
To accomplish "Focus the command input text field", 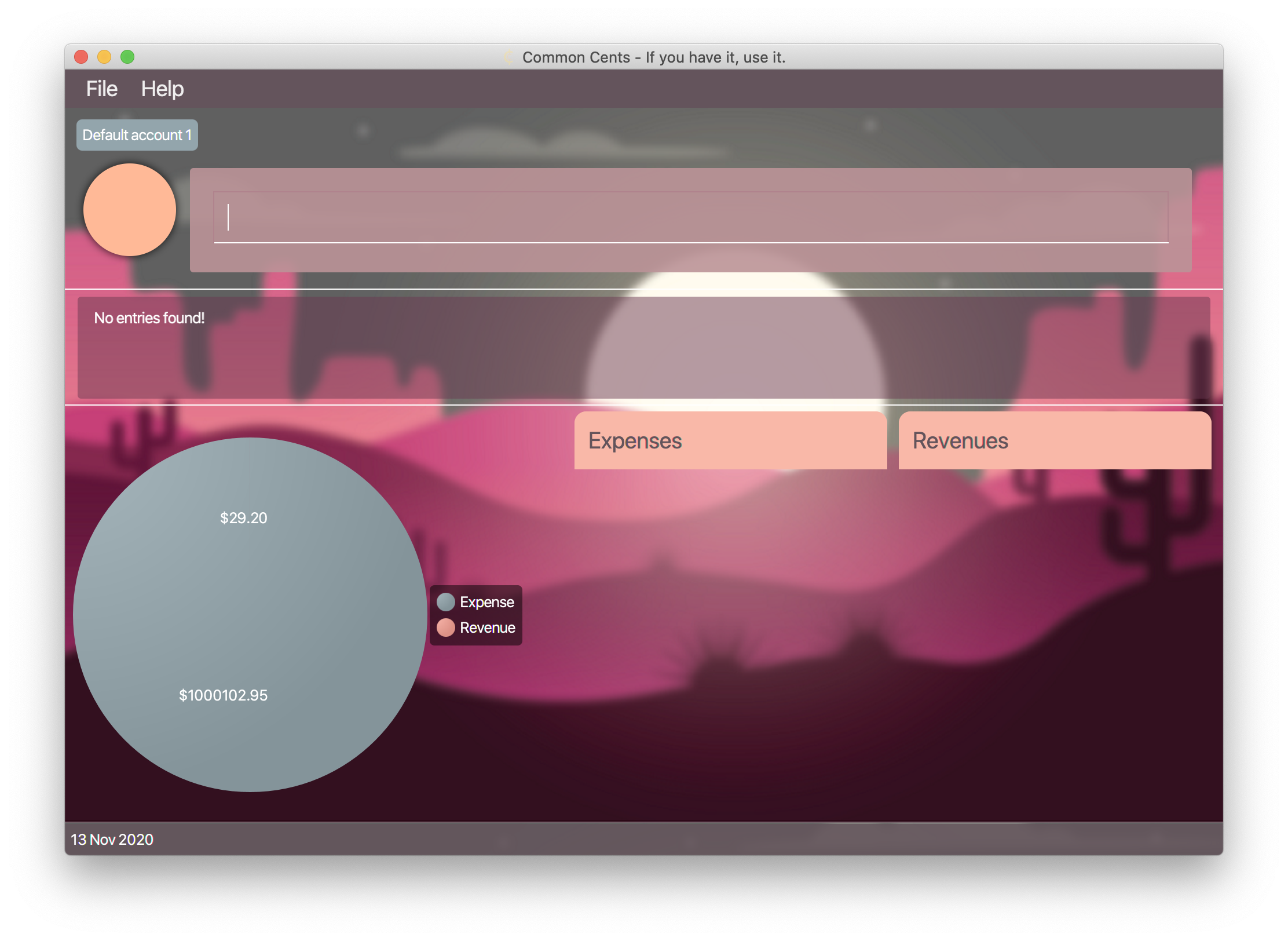I will tap(690, 218).
